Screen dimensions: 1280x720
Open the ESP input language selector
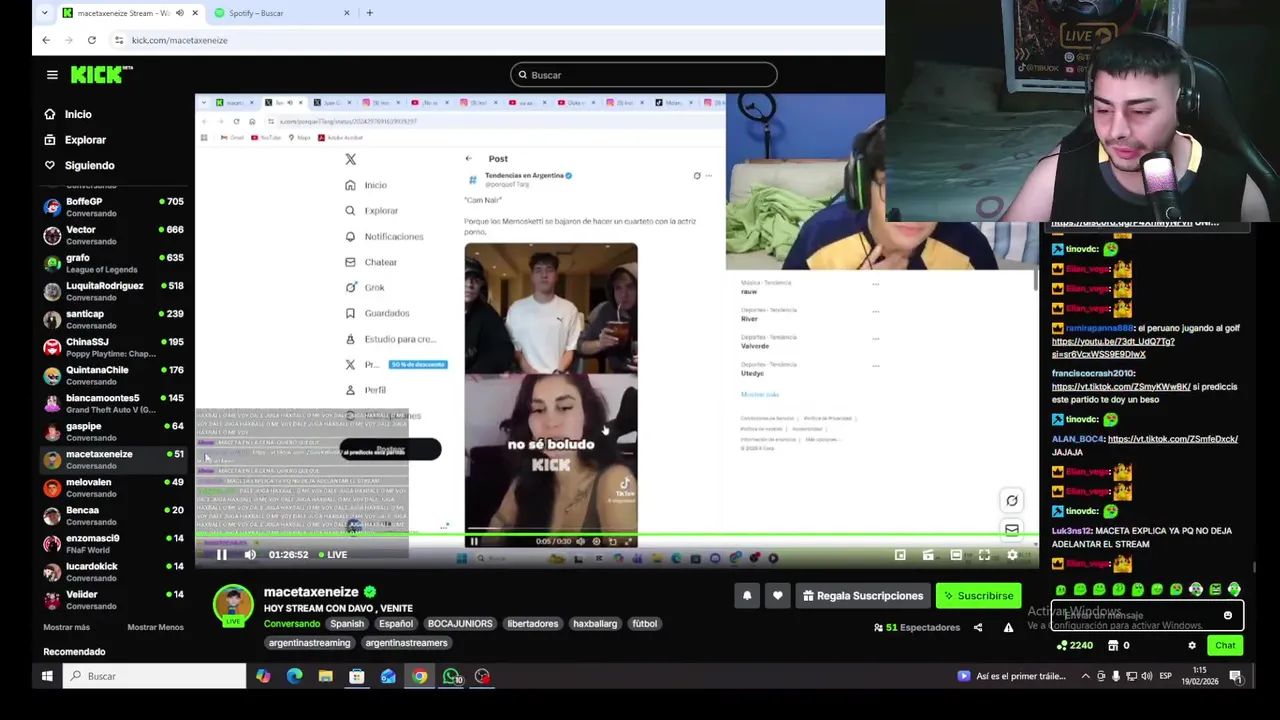[1166, 677]
